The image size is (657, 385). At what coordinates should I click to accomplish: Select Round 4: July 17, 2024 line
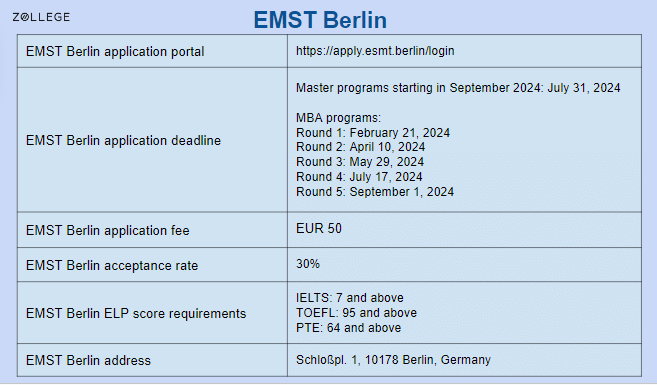359,177
